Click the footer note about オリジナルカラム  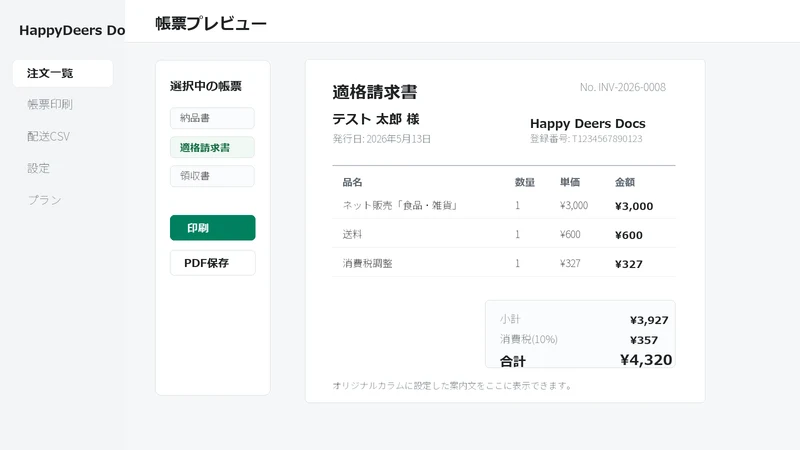(452, 386)
